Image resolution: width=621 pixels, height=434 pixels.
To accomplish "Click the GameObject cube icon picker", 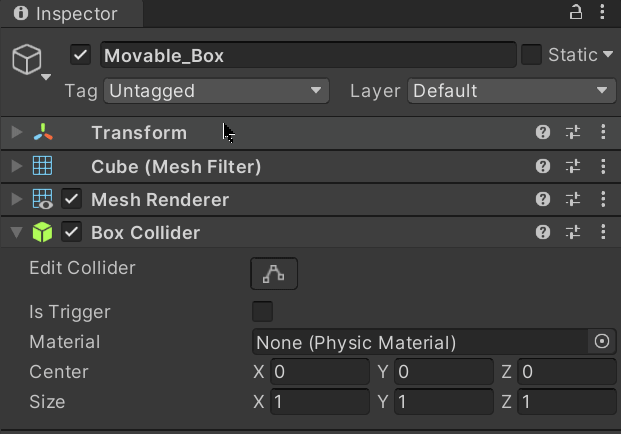I will tap(27, 59).
